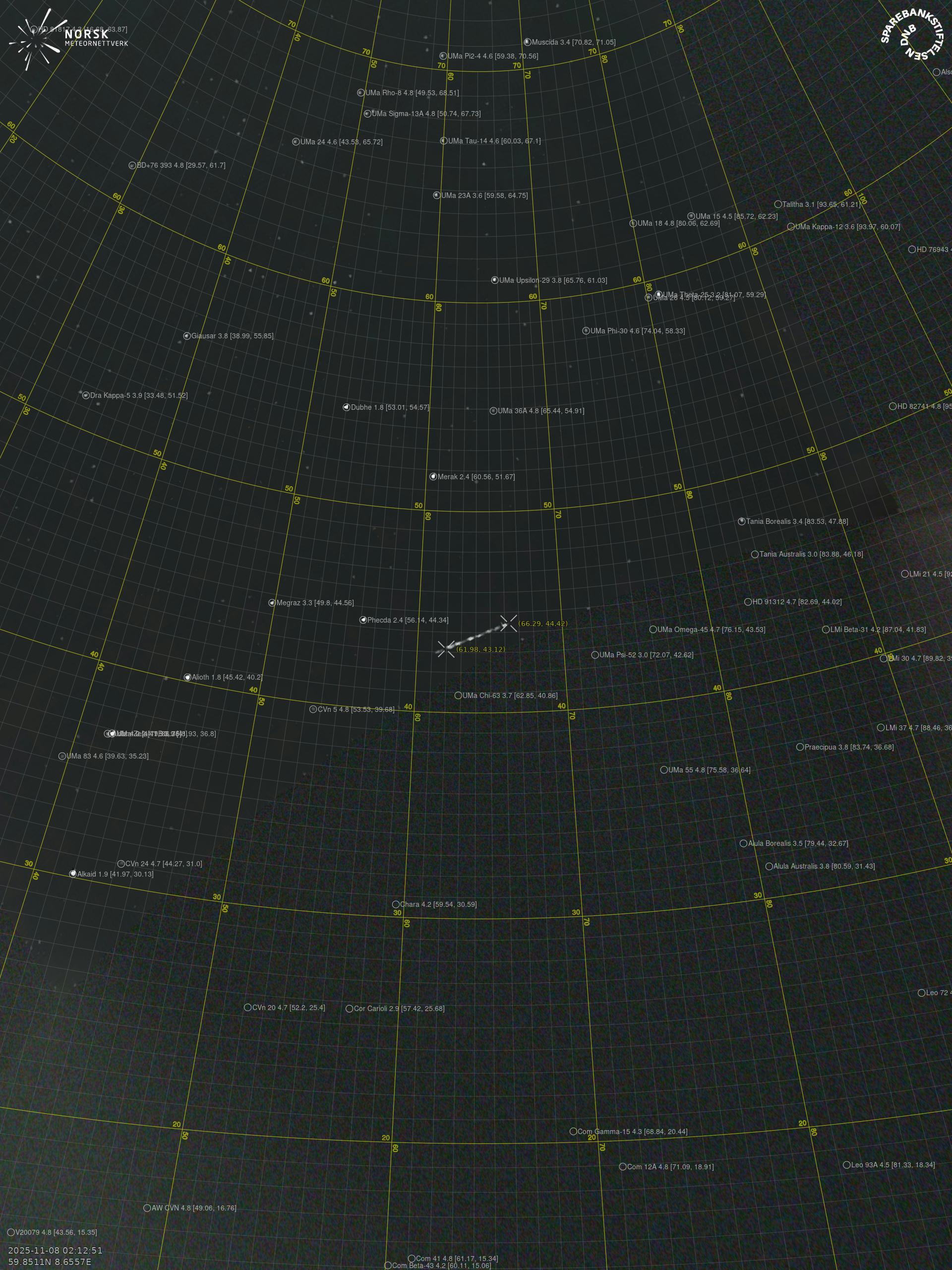Image resolution: width=952 pixels, height=1270 pixels.
Task: Click the Cor Caroli star marker circle
Action: click(x=349, y=1009)
